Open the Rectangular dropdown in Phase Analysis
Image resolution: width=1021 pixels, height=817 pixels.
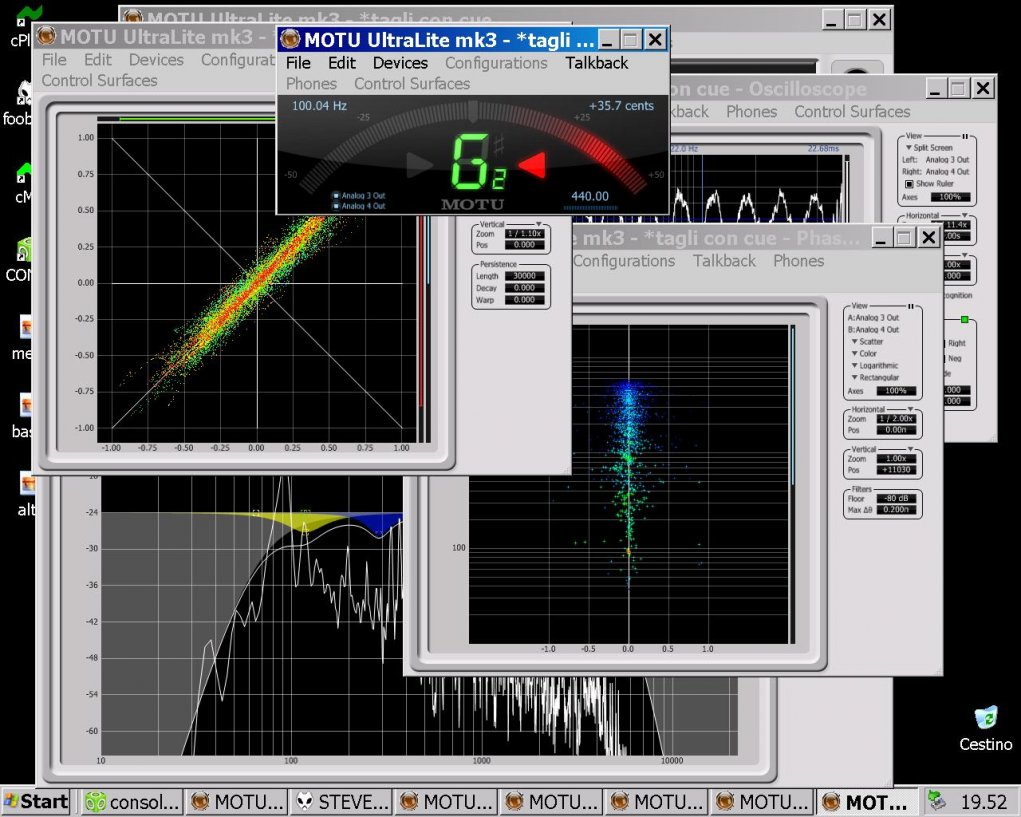(875, 378)
